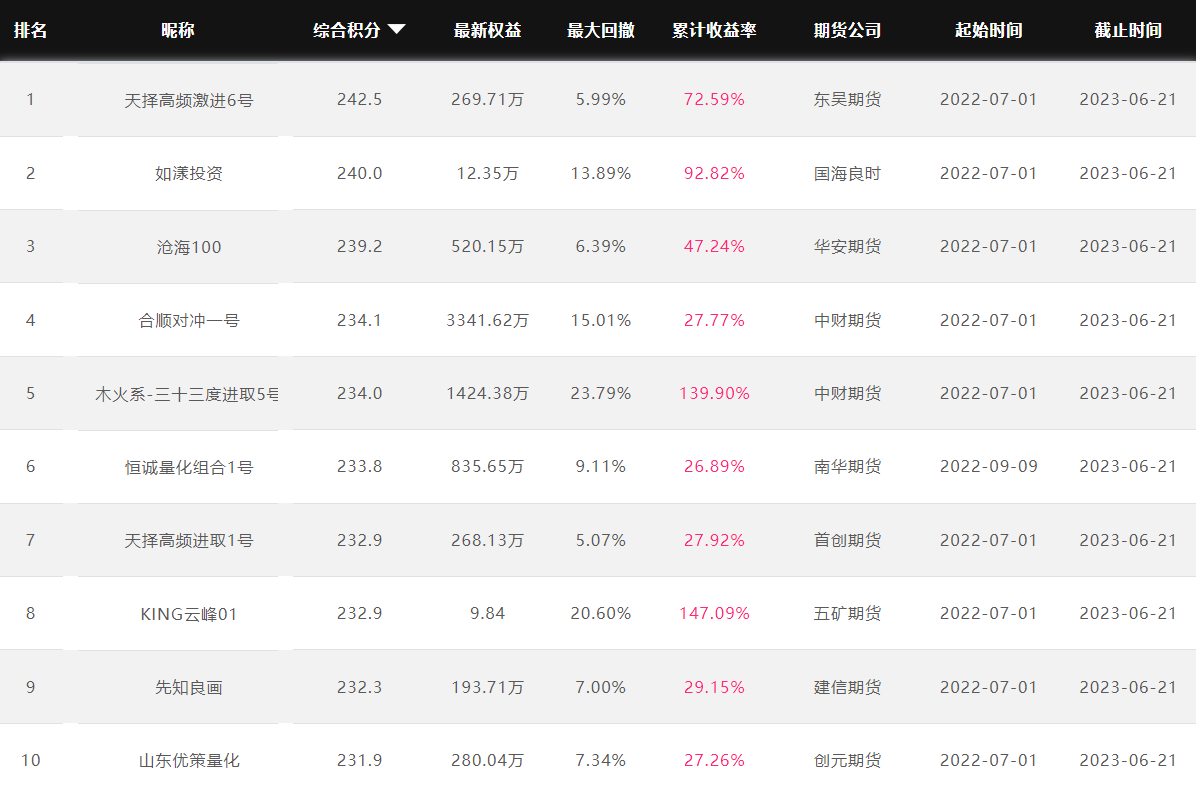Open the 木火系-三十三度进取5号 account
Image resolution: width=1196 pixels, height=792 pixels.
pyautogui.click(x=187, y=394)
